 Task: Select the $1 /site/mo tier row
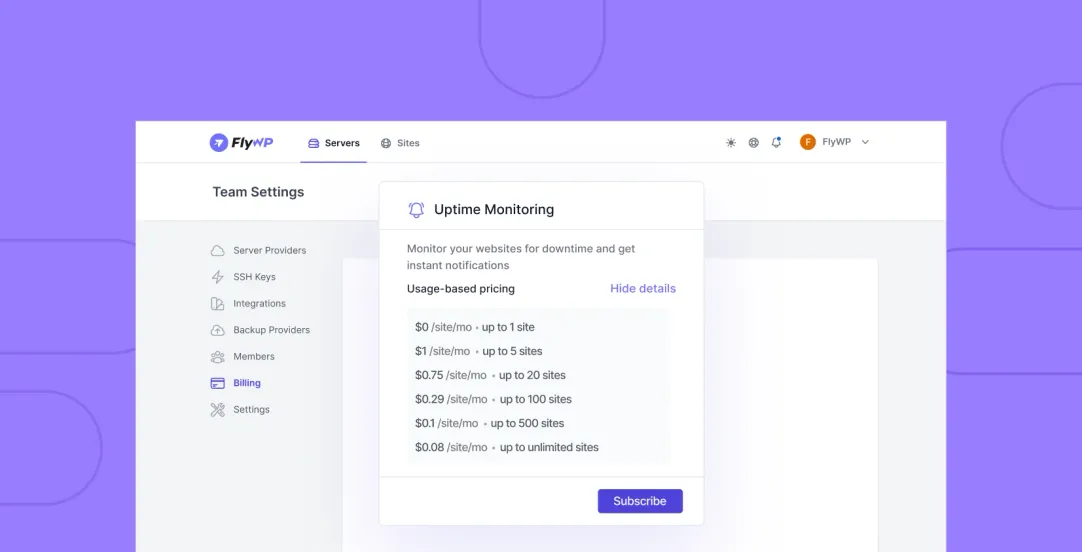(x=478, y=351)
